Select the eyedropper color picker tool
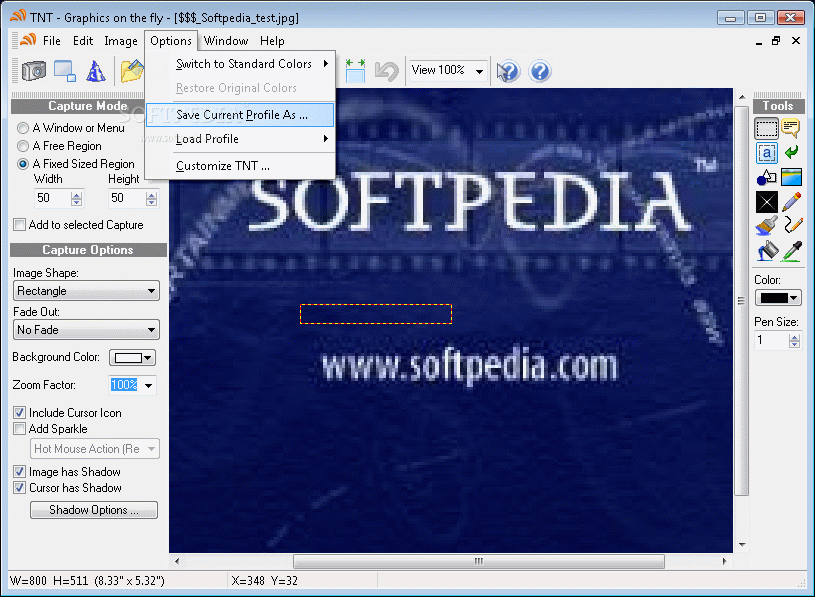815x597 pixels. pyautogui.click(x=792, y=251)
